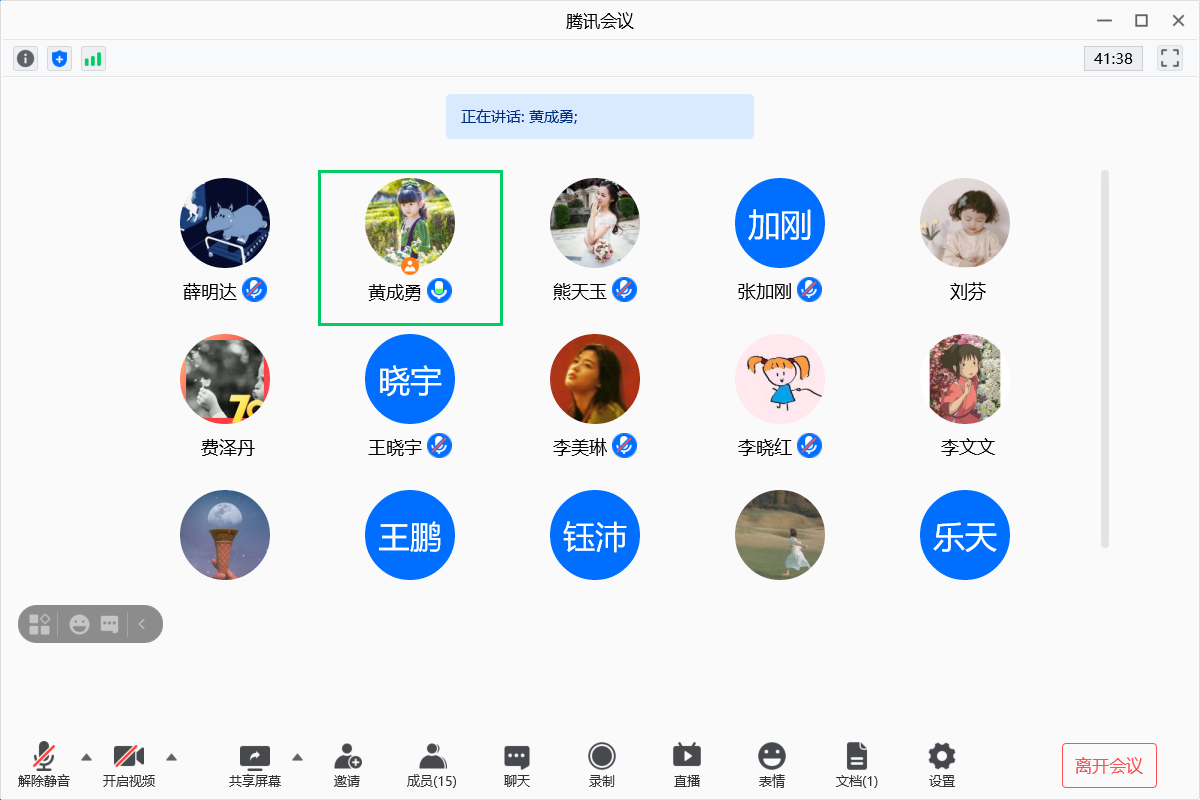Leave the meeting (离开会议)
Viewport: 1200px width, 800px height.
(x=1109, y=766)
